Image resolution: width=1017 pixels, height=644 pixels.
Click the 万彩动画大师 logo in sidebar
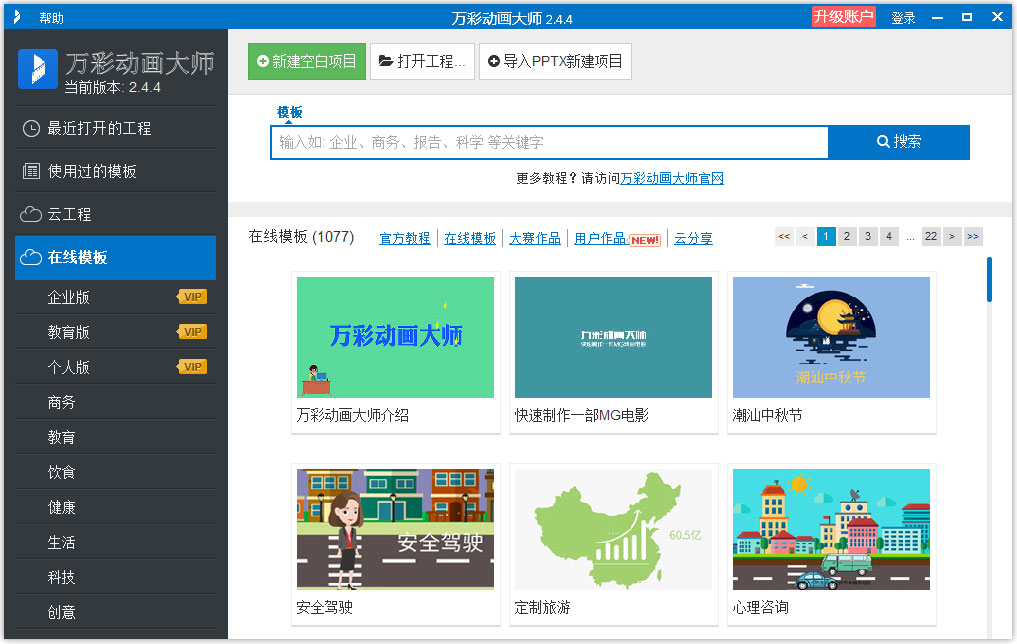point(38,69)
